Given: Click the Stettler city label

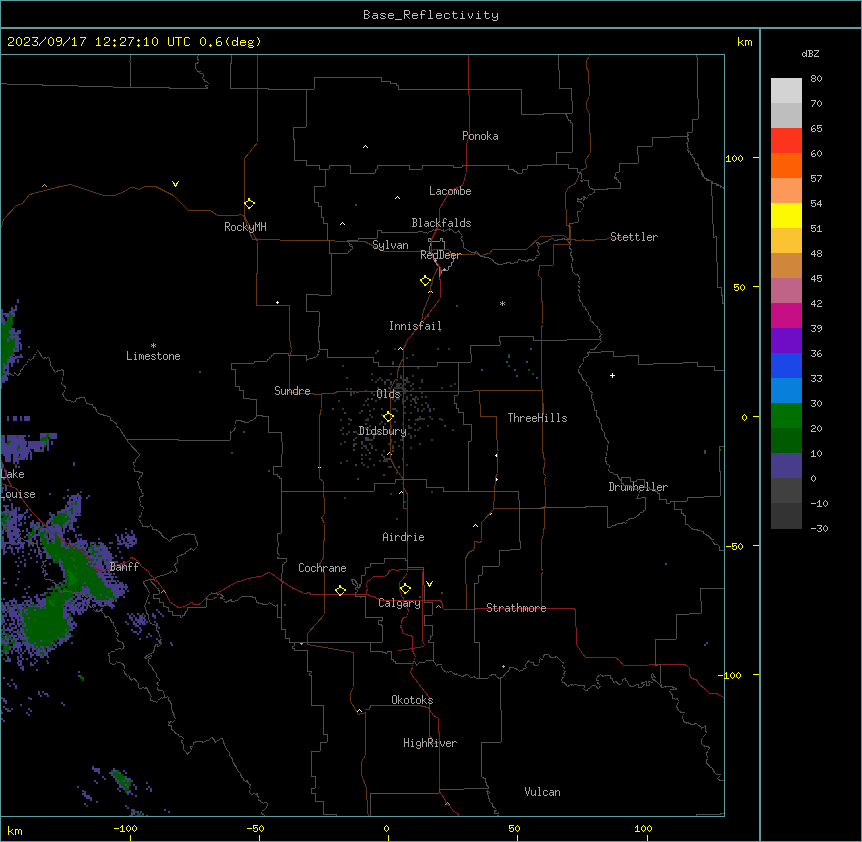Looking at the screenshot, I should tap(634, 237).
